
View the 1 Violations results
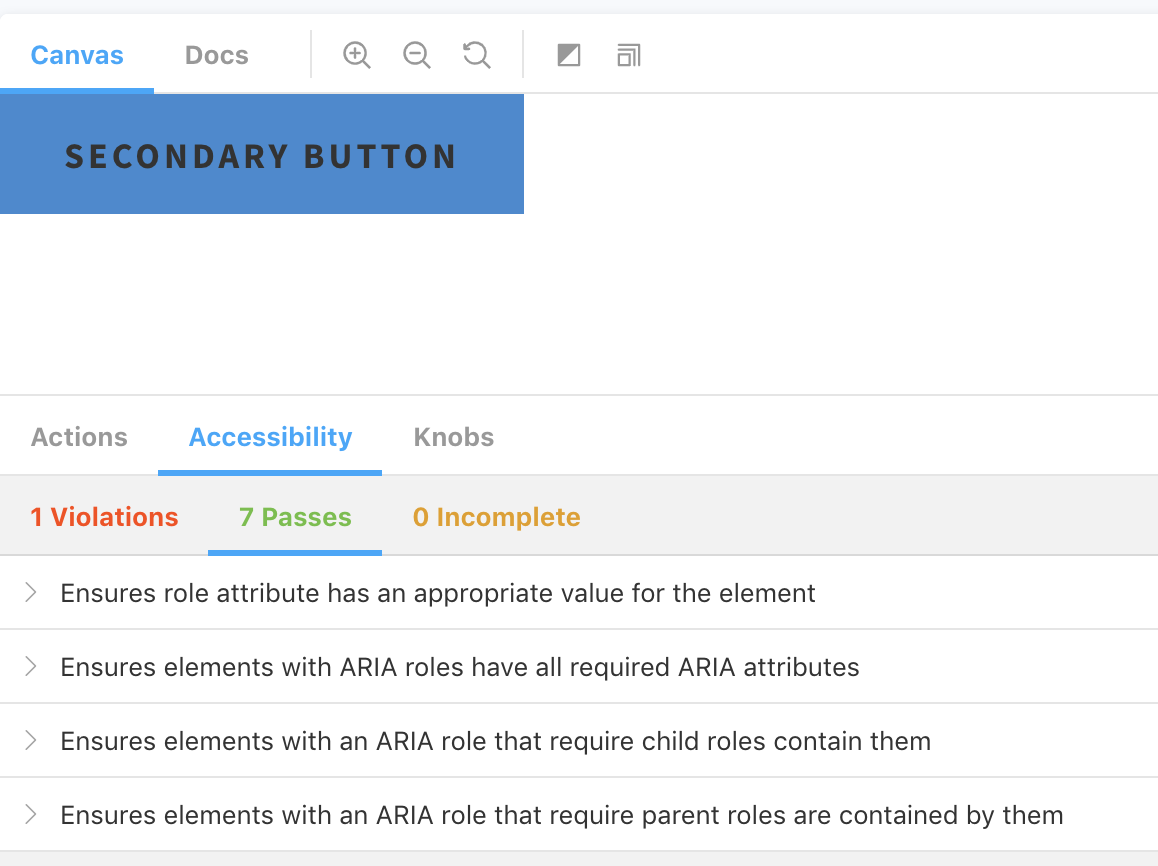pyautogui.click(x=104, y=517)
